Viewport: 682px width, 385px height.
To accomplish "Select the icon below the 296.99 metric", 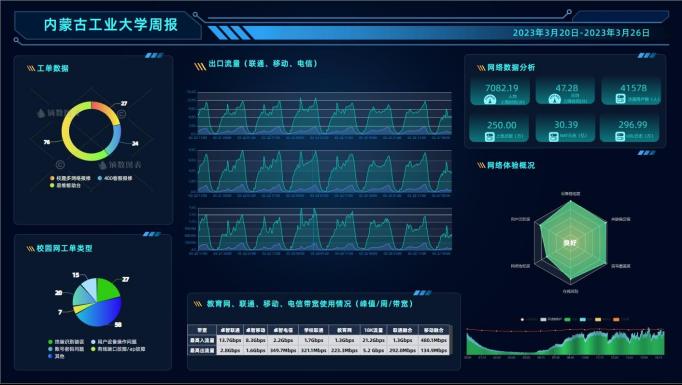I will tap(620, 136).
